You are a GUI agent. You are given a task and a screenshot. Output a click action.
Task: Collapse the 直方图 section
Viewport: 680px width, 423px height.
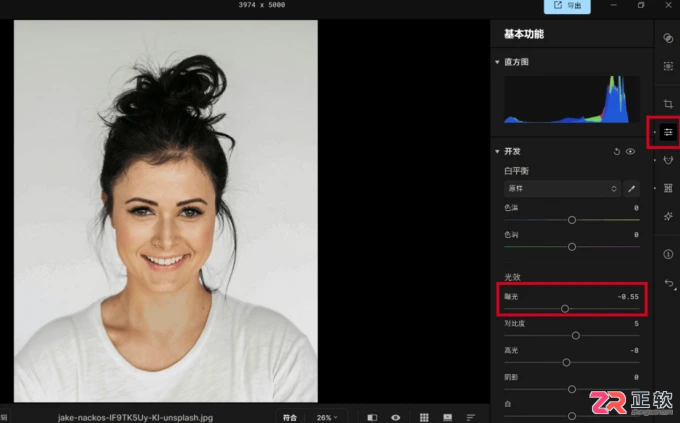[x=497, y=62]
